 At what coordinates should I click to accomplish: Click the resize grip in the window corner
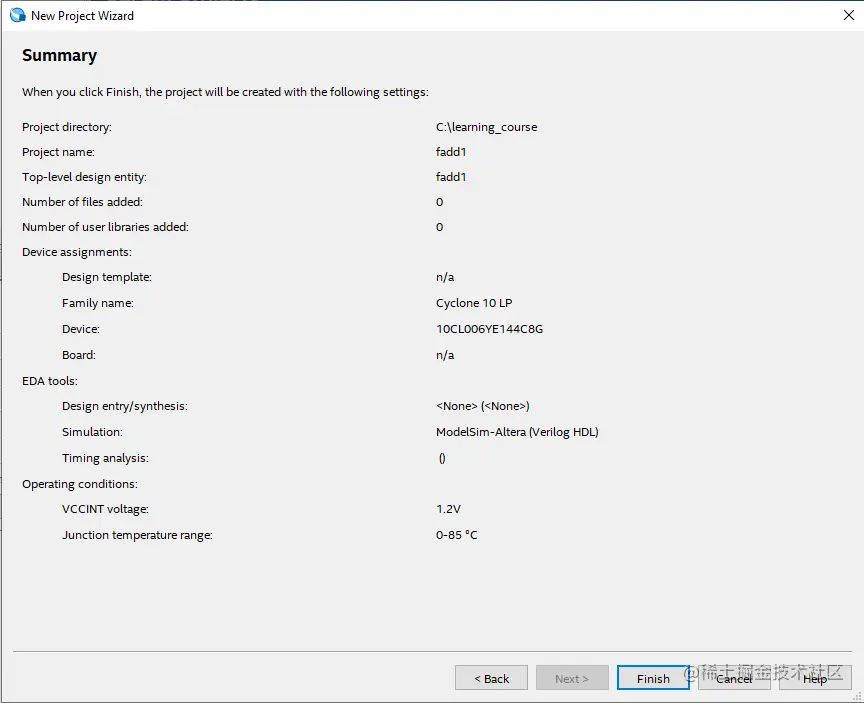857,696
